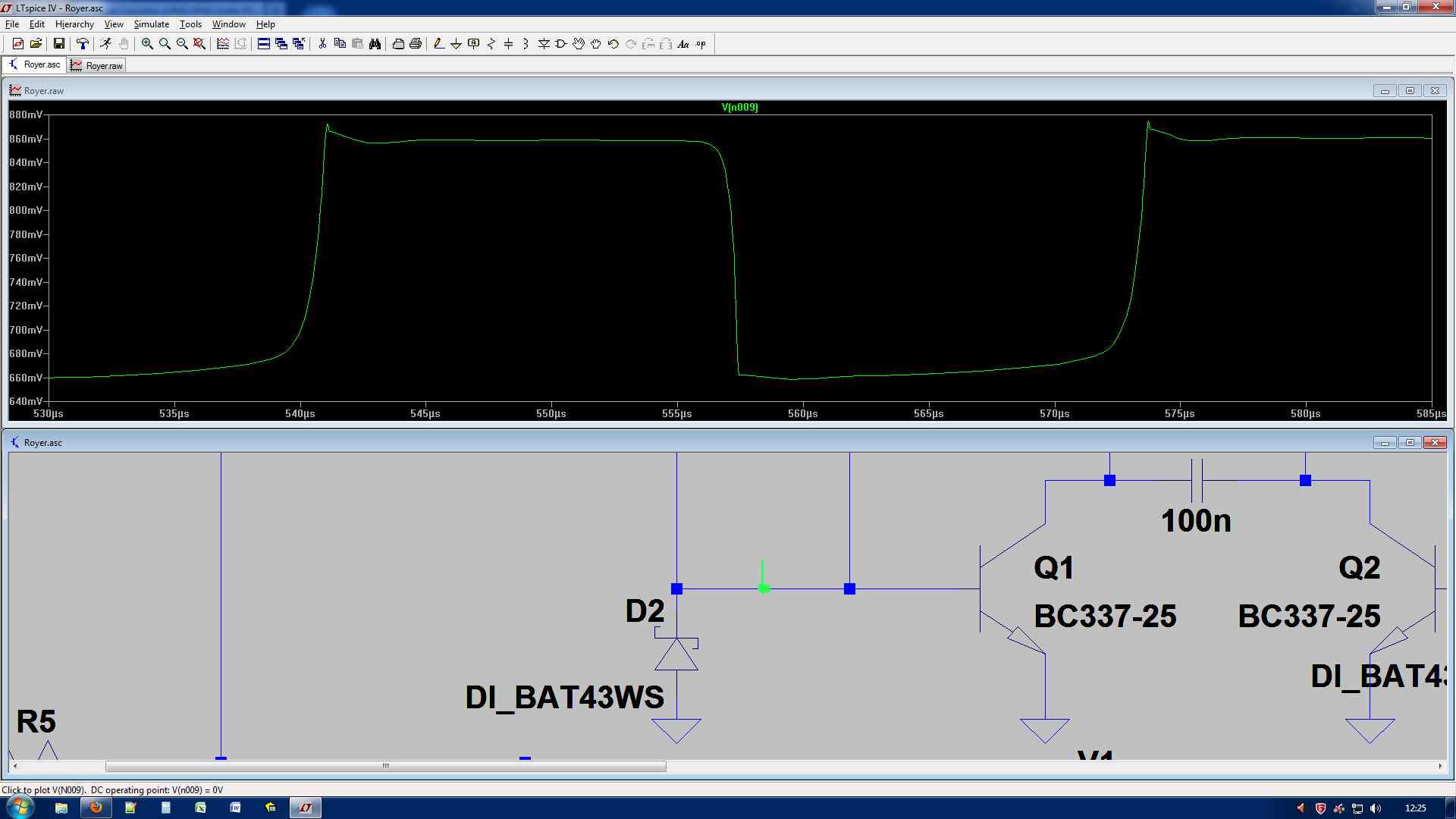The image size is (1456, 819).
Task: Open the Hierarchy menu
Action: (74, 24)
